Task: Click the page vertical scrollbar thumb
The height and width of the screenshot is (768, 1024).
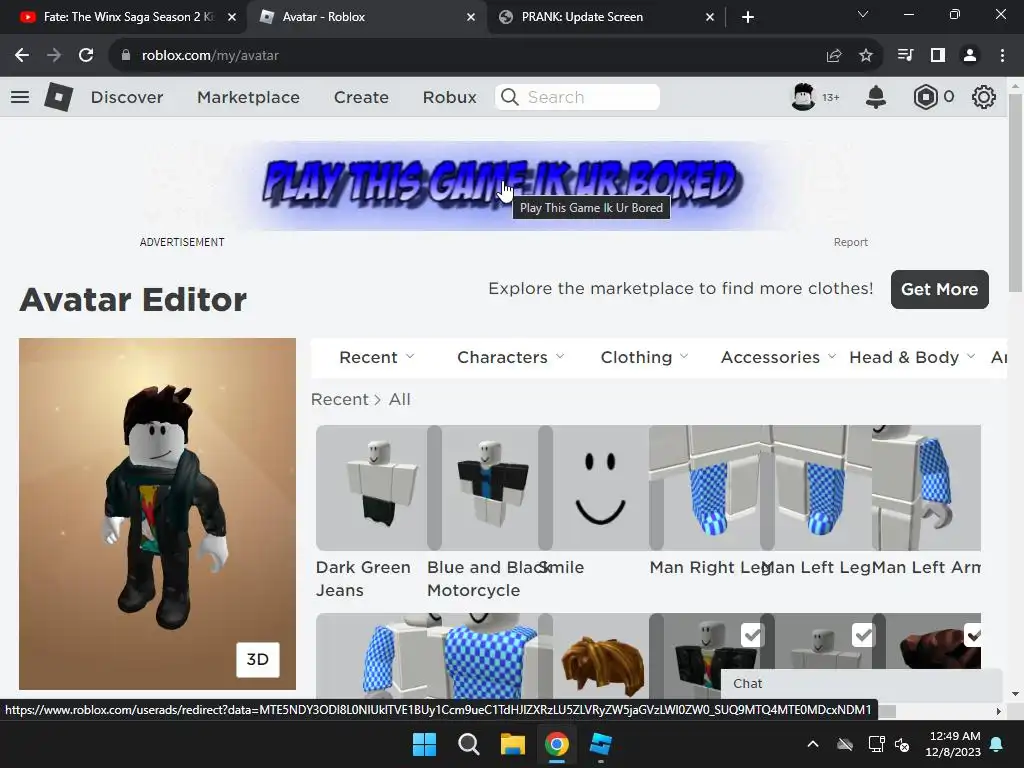Action: (x=1016, y=193)
